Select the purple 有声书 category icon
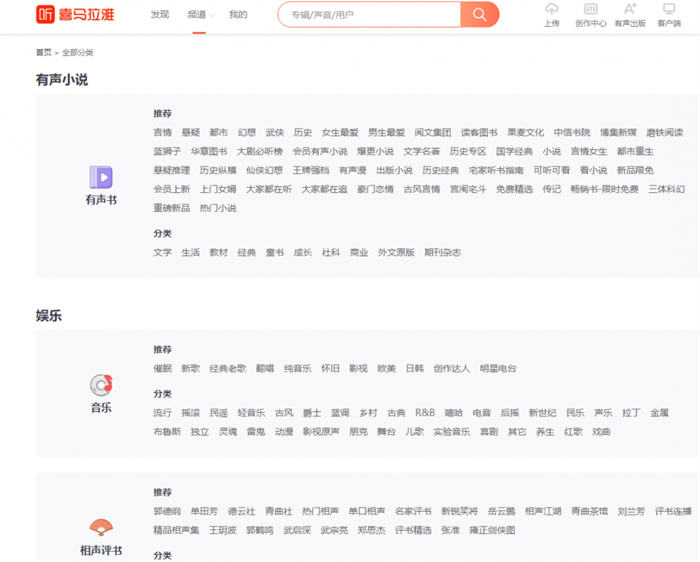 point(101,178)
